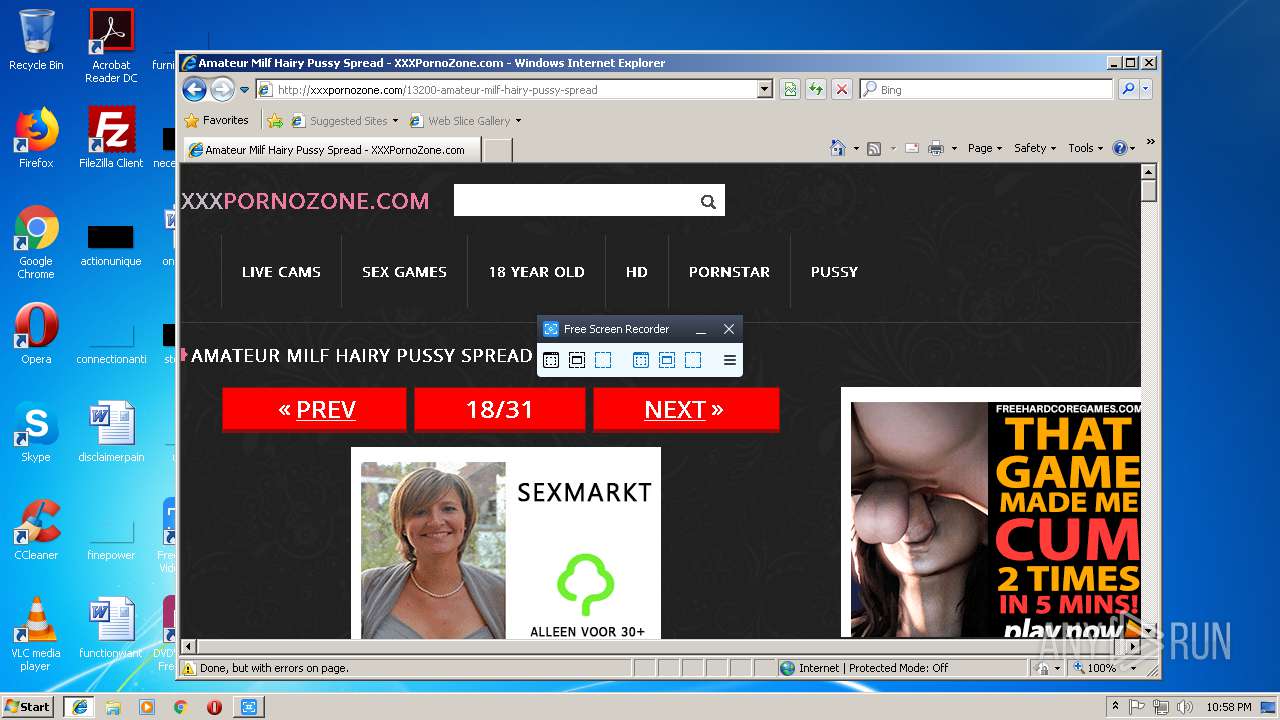Screen dimensions: 1280x720
Task: Open the Safety menu
Action: tap(1035, 148)
